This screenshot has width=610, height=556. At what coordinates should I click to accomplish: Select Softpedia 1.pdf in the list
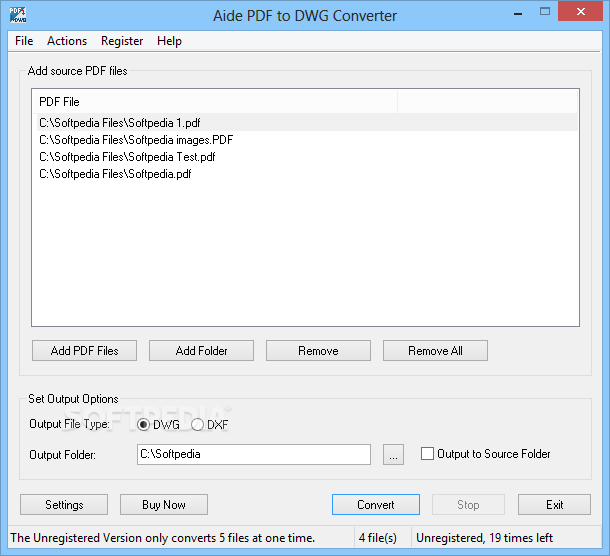tap(305, 123)
